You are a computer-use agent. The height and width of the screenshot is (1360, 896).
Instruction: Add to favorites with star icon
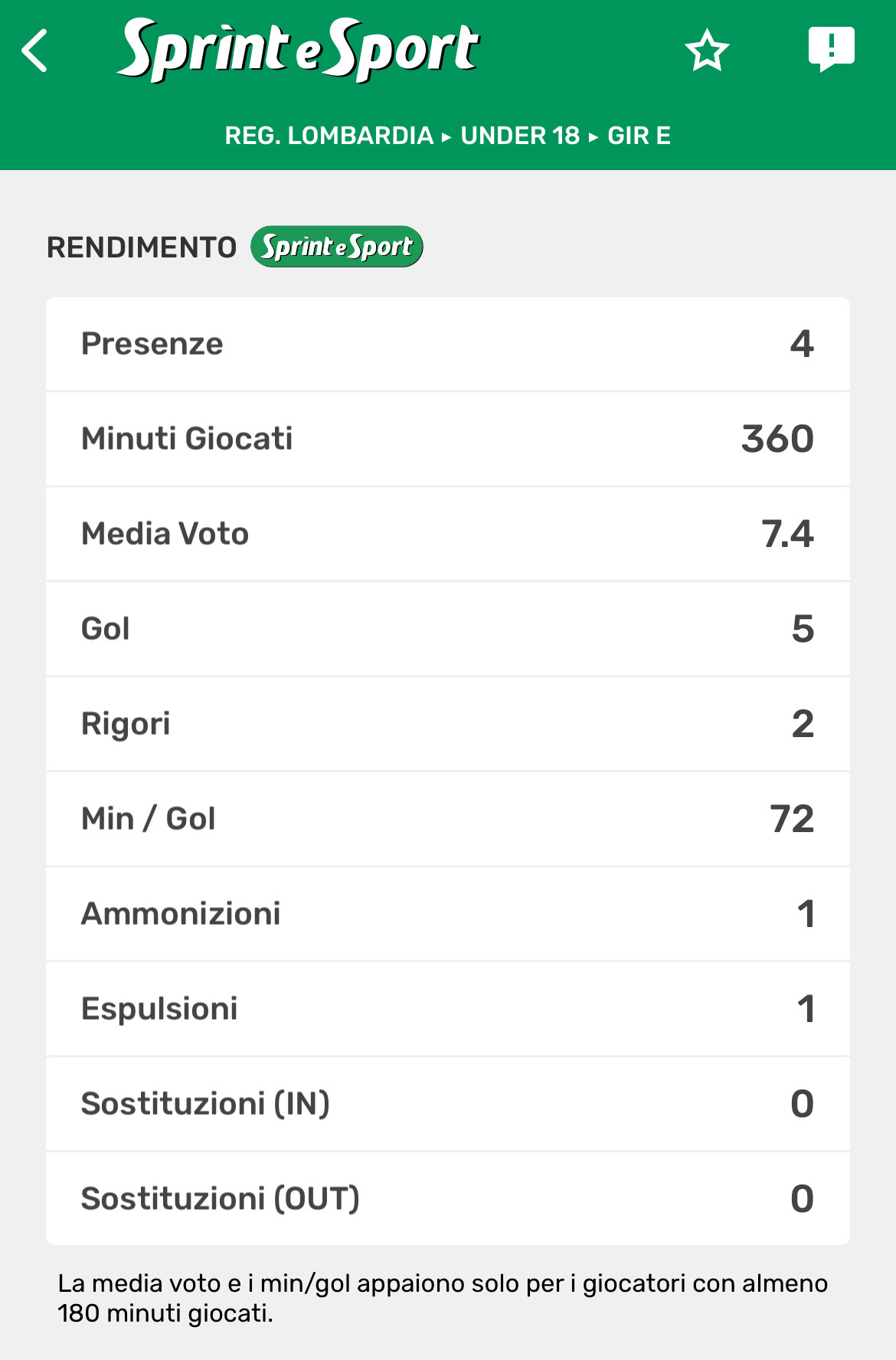(706, 51)
